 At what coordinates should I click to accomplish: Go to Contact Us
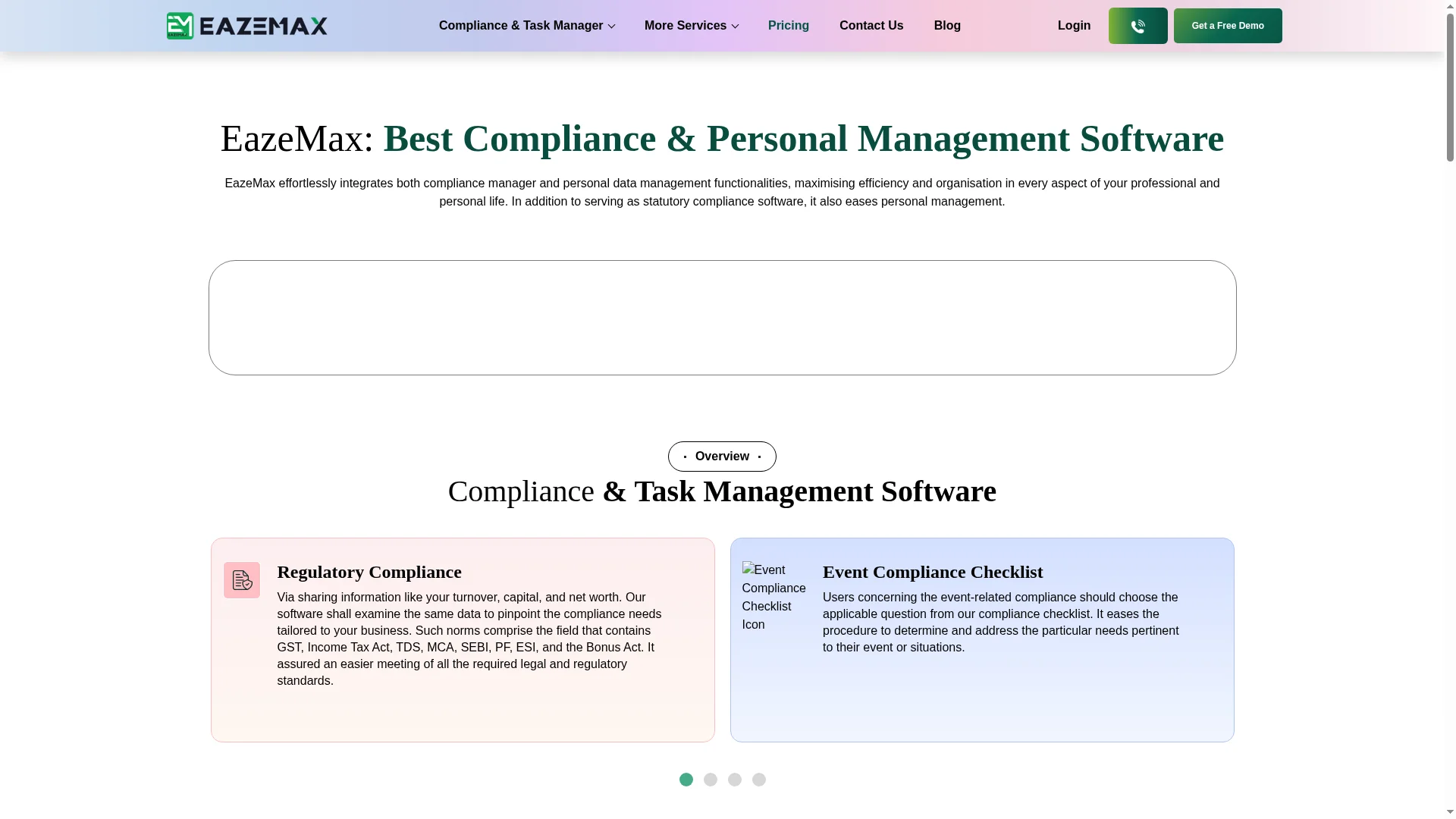click(x=871, y=26)
